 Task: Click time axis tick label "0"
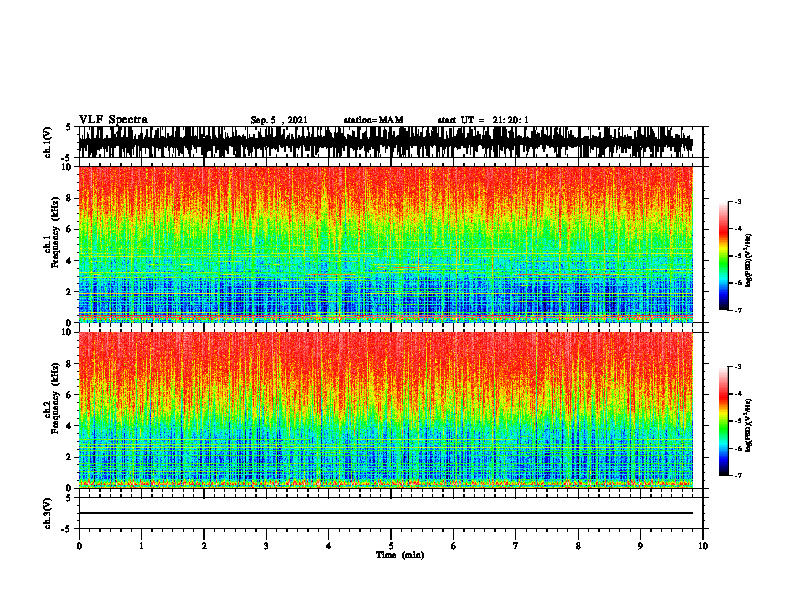coord(79,546)
